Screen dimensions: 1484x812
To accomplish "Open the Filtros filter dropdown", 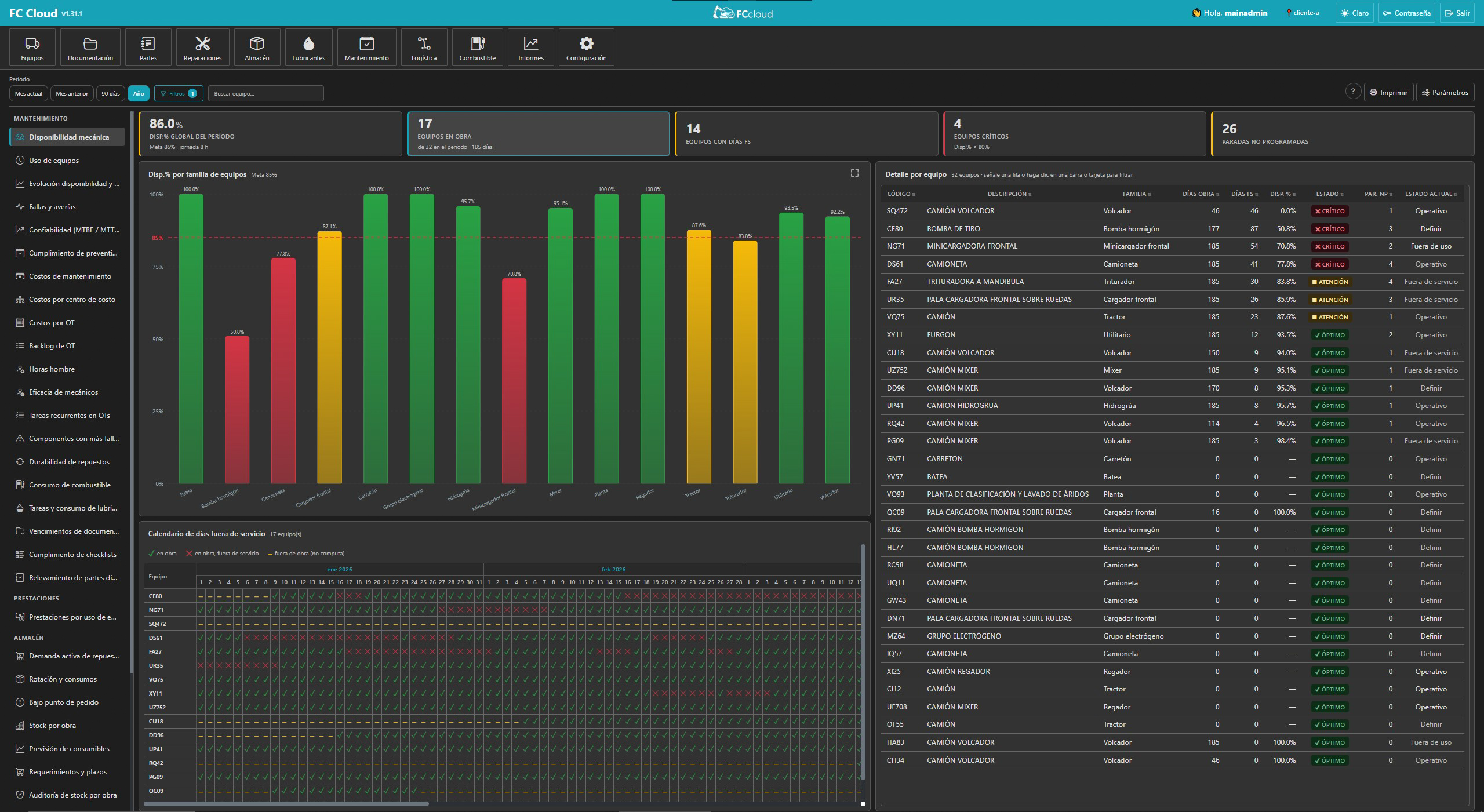I will (x=179, y=93).
